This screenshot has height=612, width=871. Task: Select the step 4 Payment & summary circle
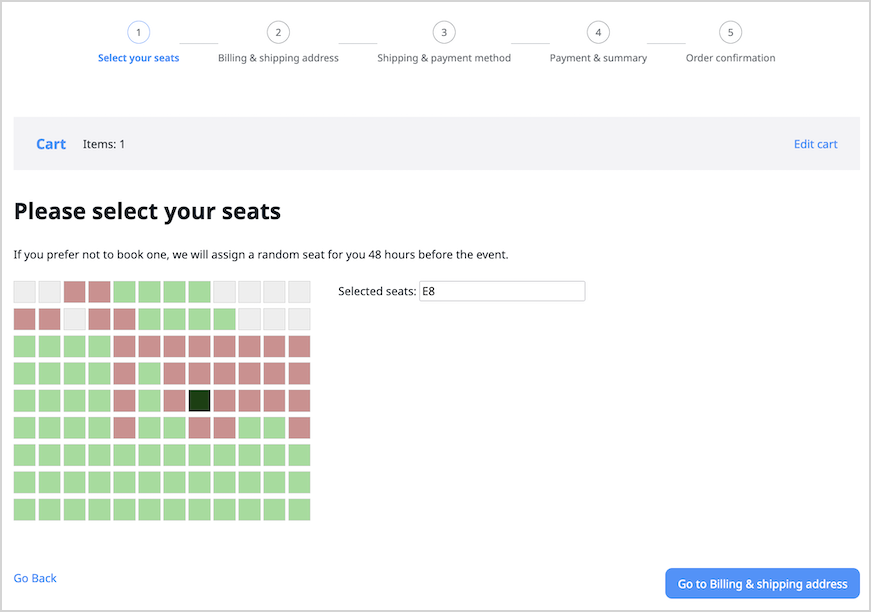pyautogui.click(x=597, y=32)
